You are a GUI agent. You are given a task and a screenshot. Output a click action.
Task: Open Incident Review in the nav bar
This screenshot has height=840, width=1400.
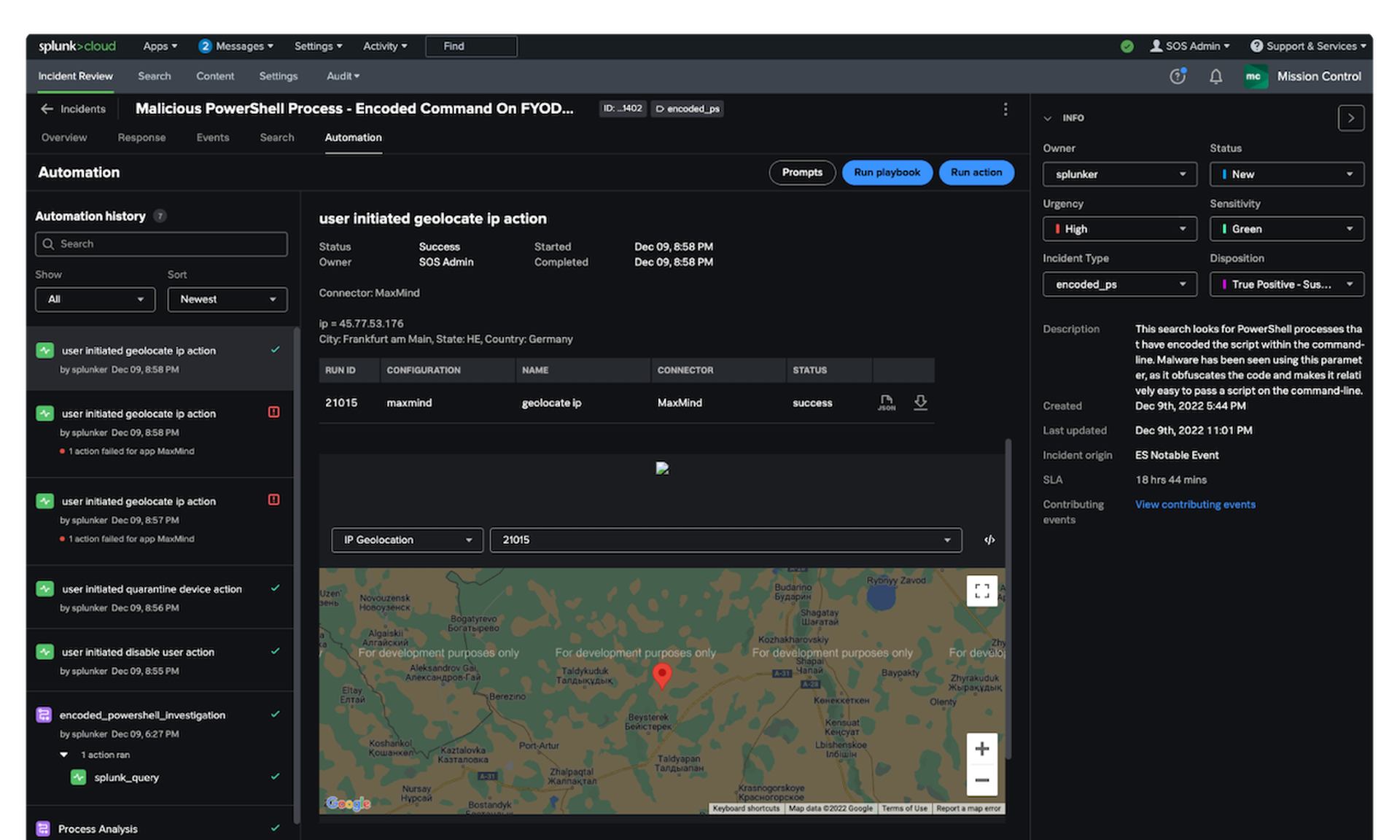pos(75,76)
